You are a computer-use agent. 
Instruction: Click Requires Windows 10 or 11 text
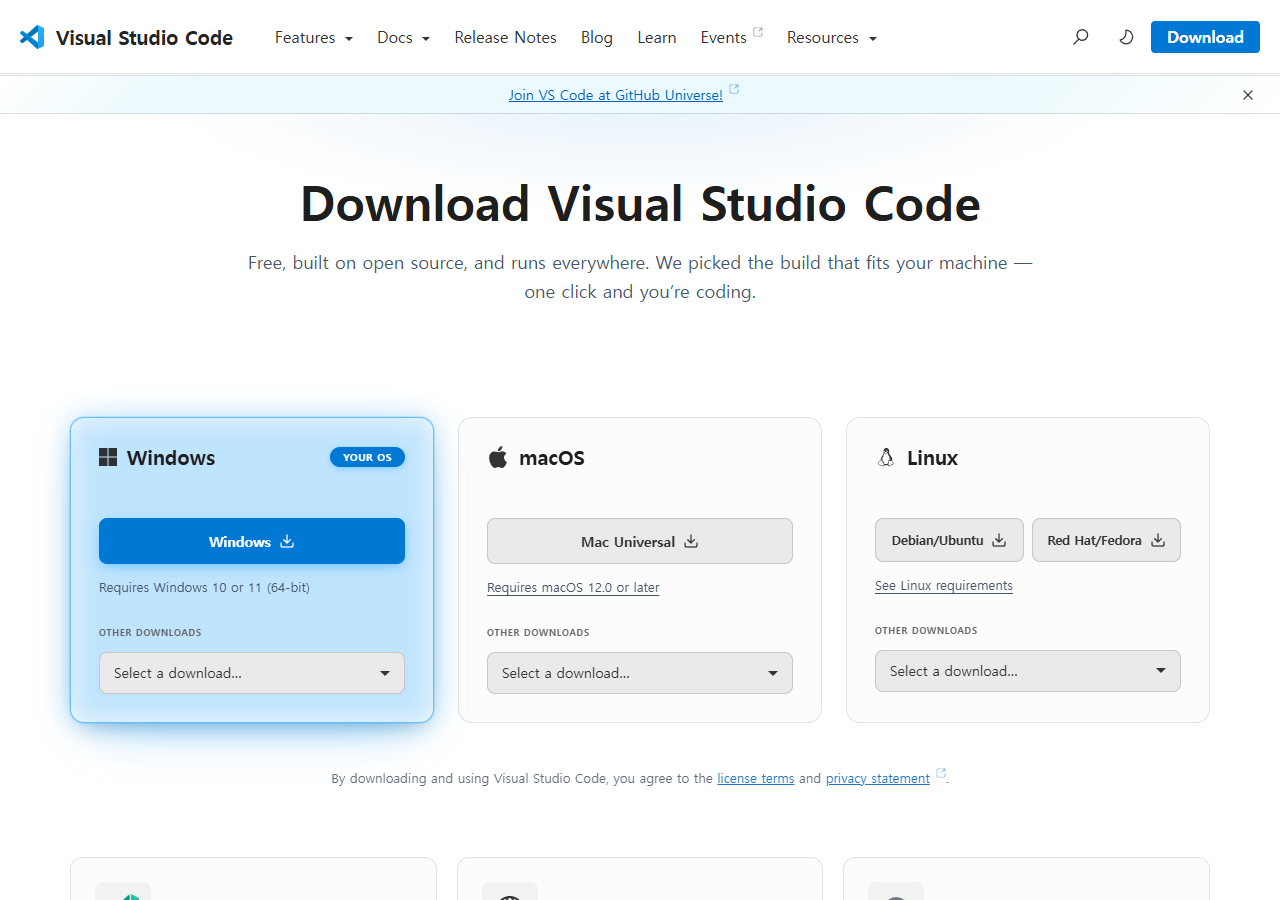click(204, 588)
